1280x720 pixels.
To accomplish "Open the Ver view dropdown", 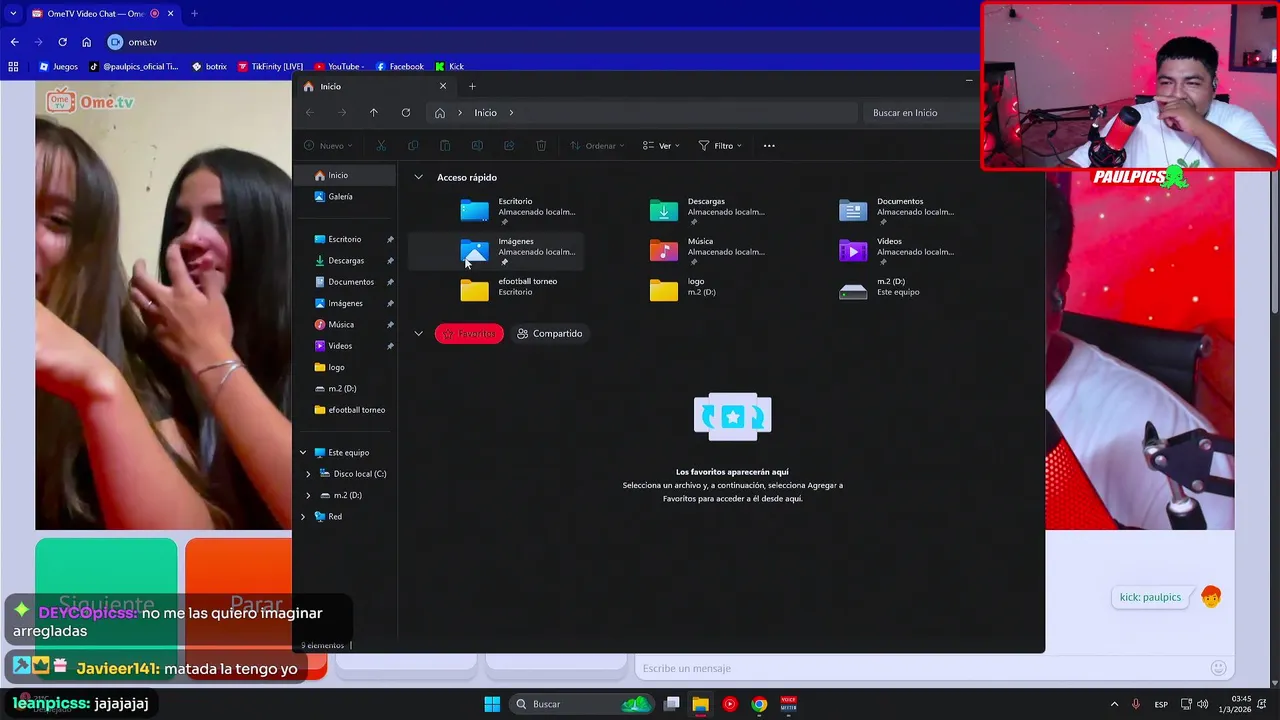I will click(661, 146).
